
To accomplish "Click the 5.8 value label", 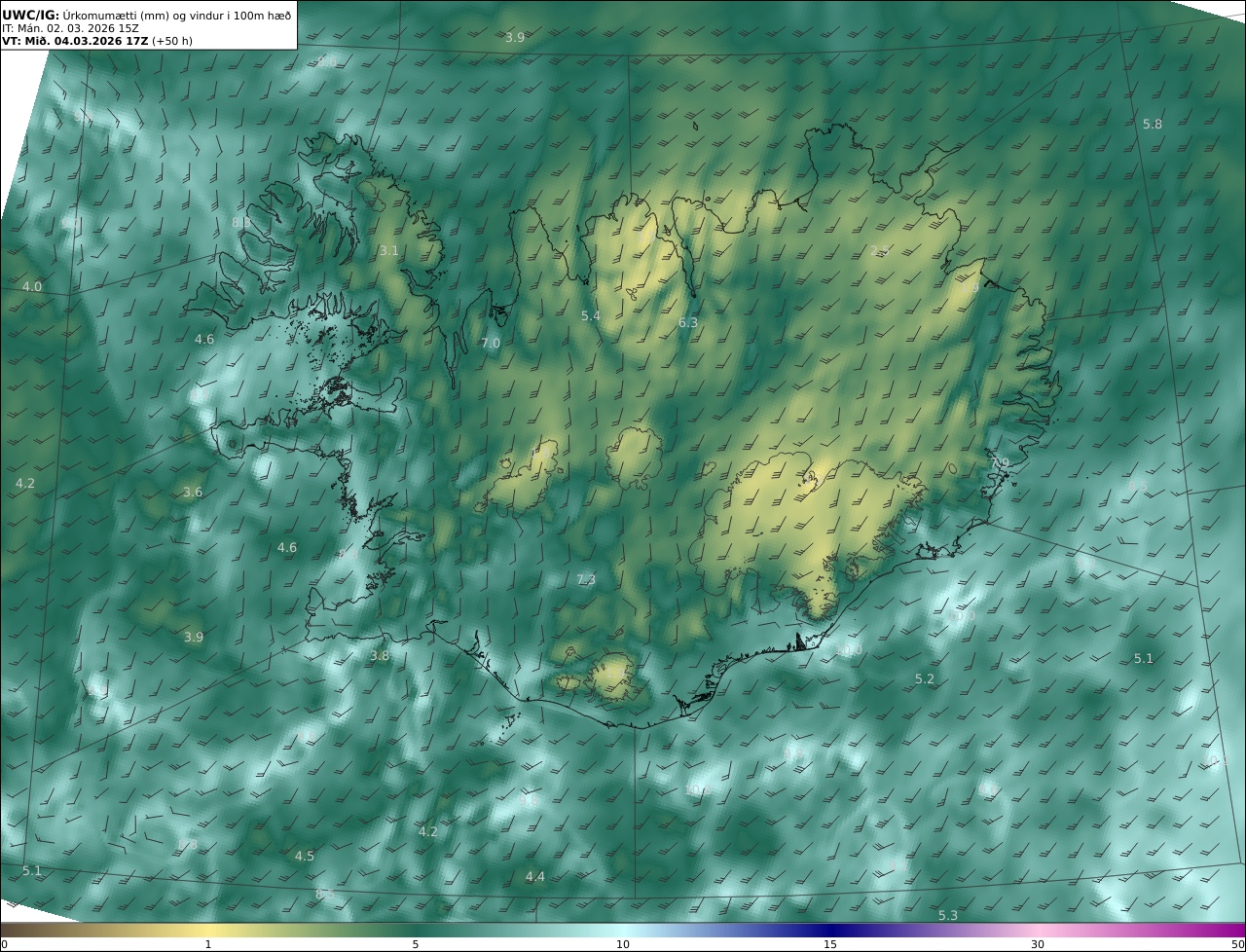I will click(1152, 125).
